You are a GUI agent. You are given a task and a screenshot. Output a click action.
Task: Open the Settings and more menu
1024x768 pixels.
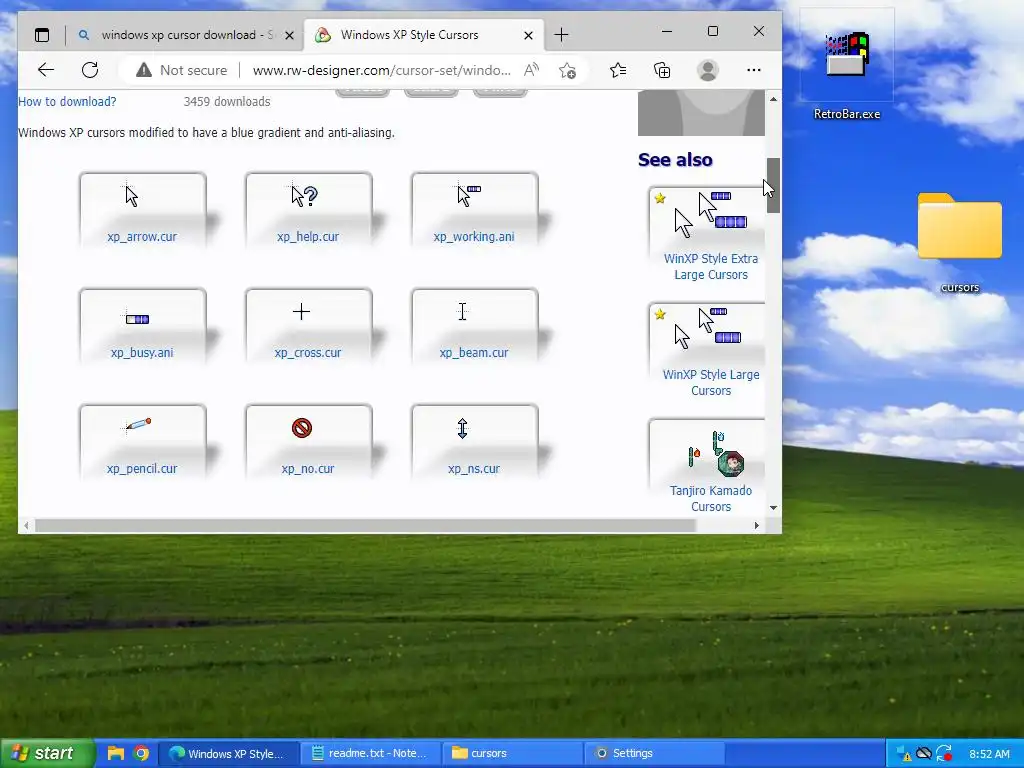[x=754, y=70]
